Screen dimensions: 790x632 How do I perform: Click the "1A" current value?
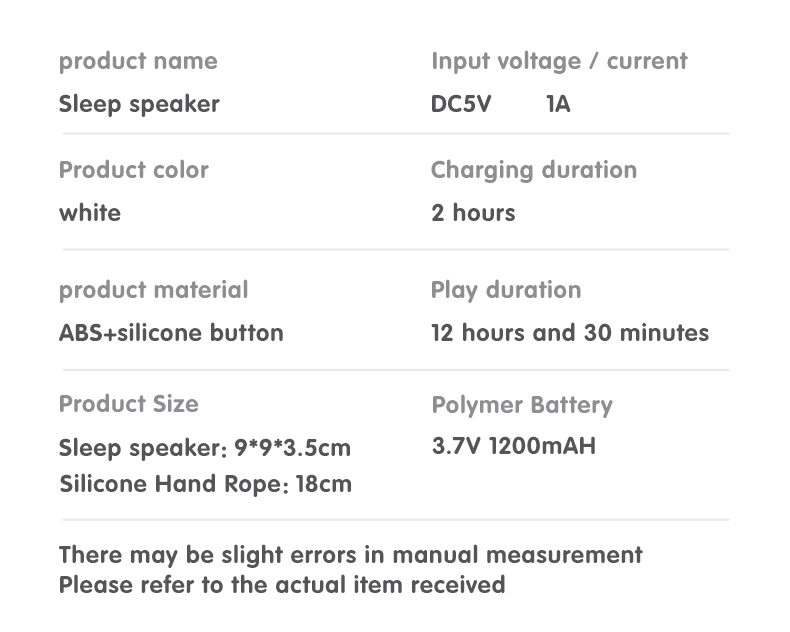[558, 104]
